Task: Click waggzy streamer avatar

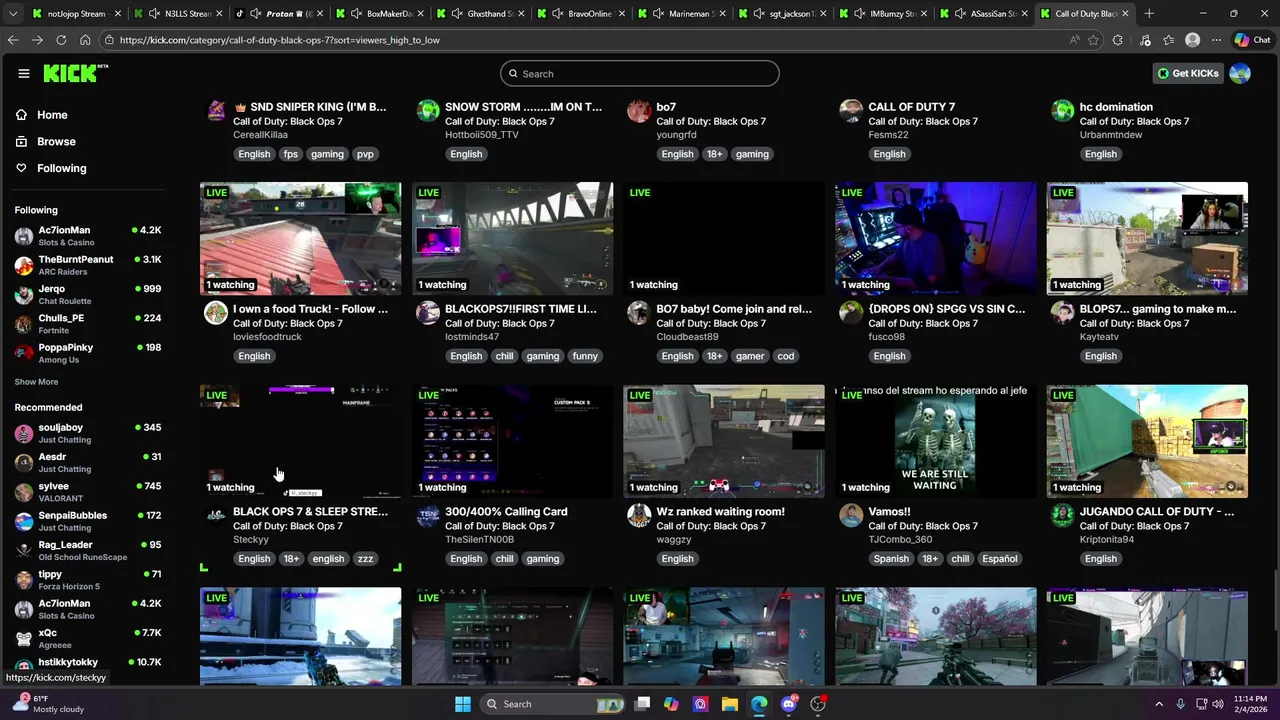Action: [x=639, y=515]
